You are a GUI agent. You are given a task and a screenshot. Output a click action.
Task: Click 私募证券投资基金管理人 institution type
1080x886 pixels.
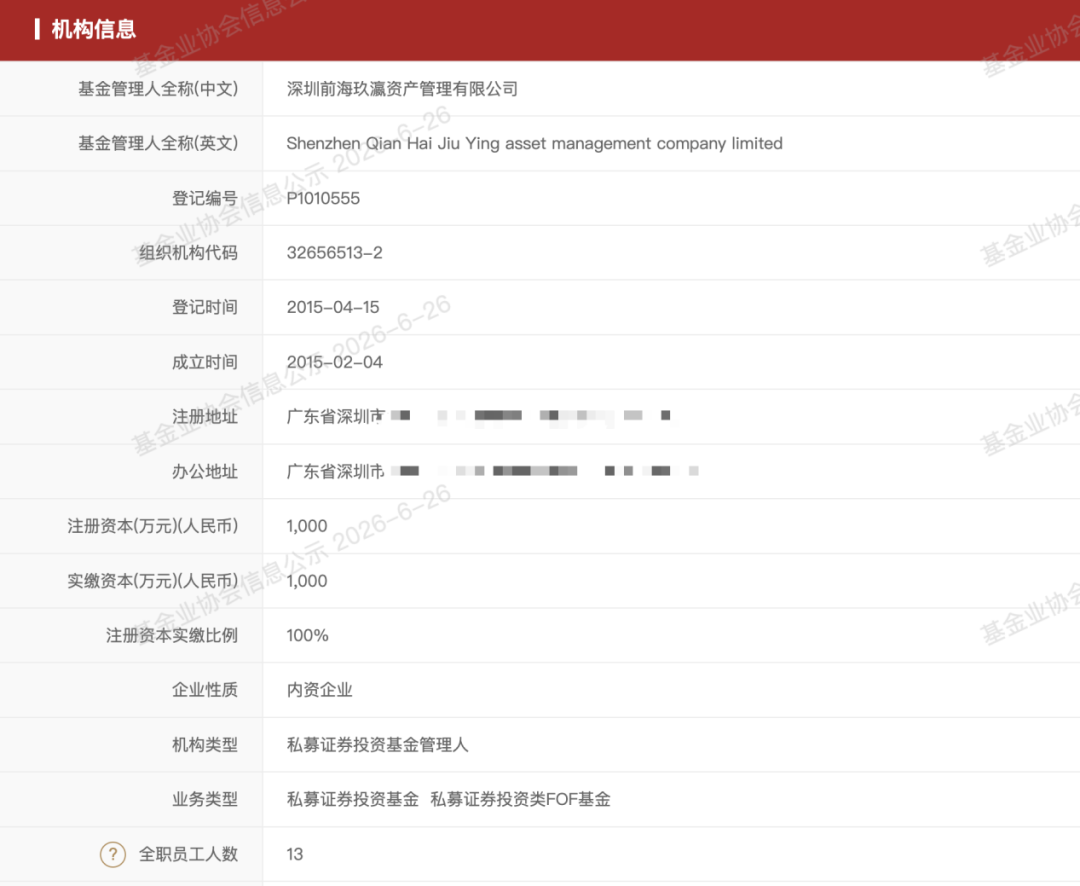click(x=377, y=745)
